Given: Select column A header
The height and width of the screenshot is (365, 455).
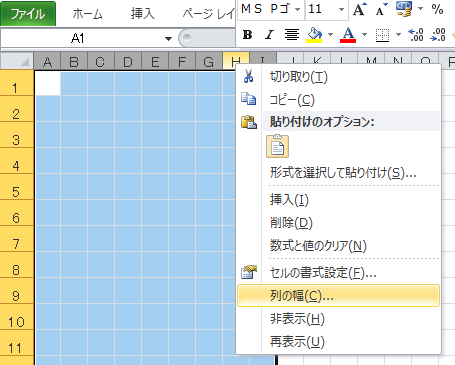Looking at the screenshot, I should click(47, 61).
